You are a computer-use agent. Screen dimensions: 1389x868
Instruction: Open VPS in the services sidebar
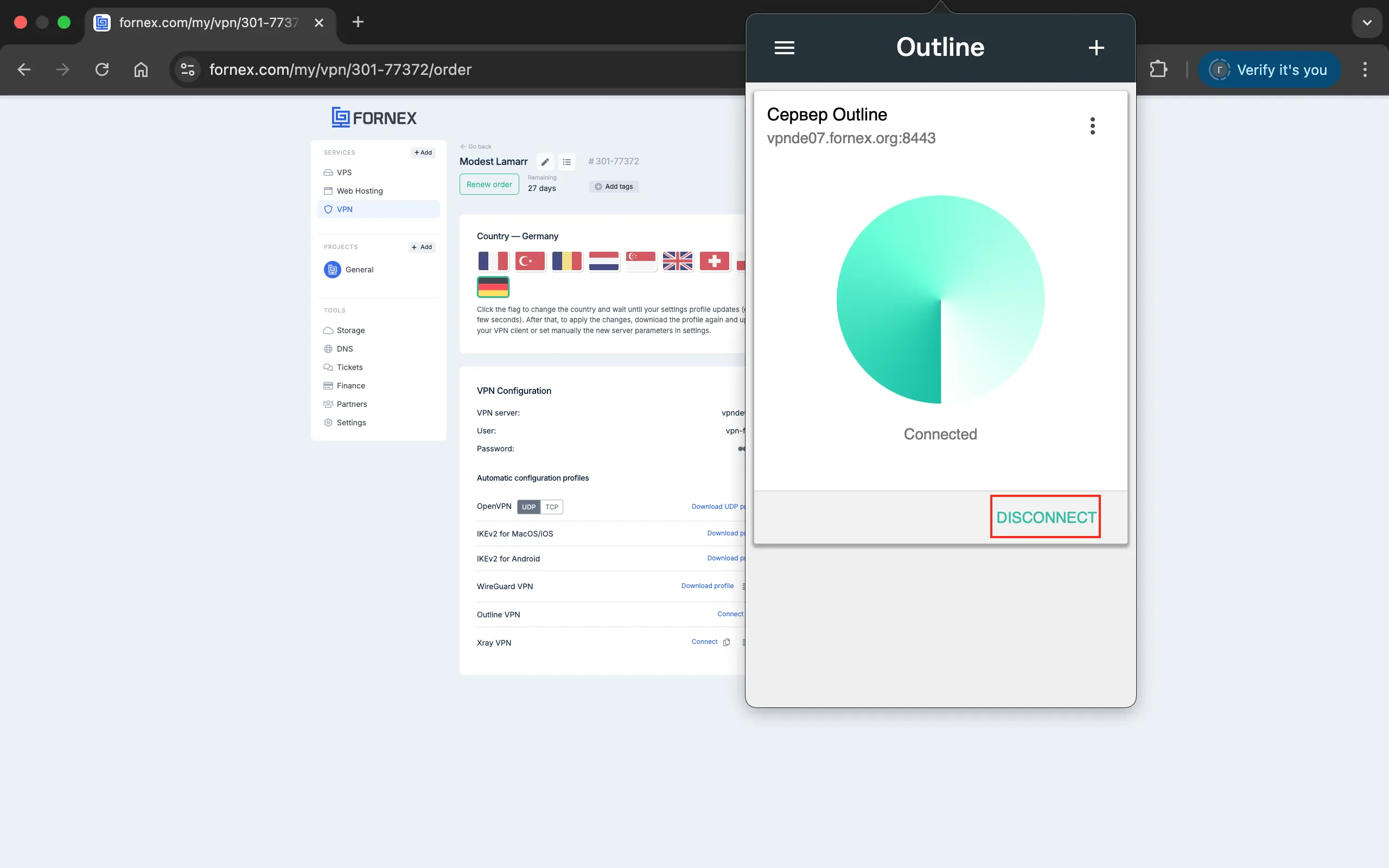344,172
